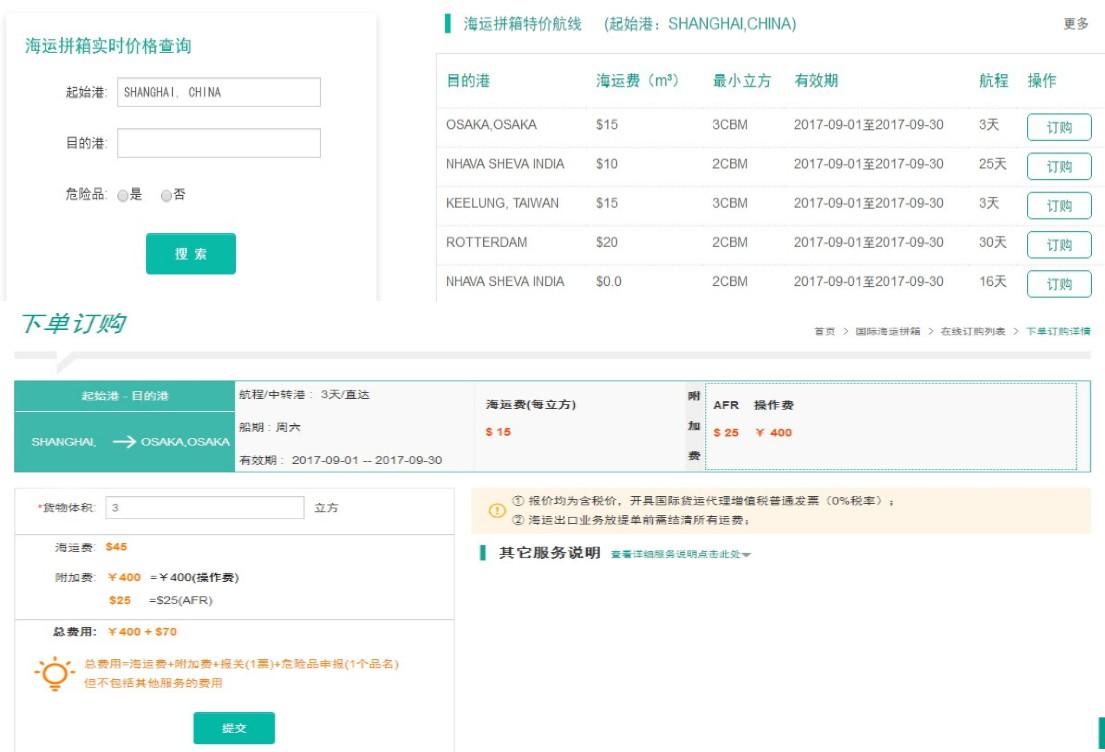This screenshot has width=1105, height=752.
Task: Click the 目的港 column header
Action: point(468,81)
